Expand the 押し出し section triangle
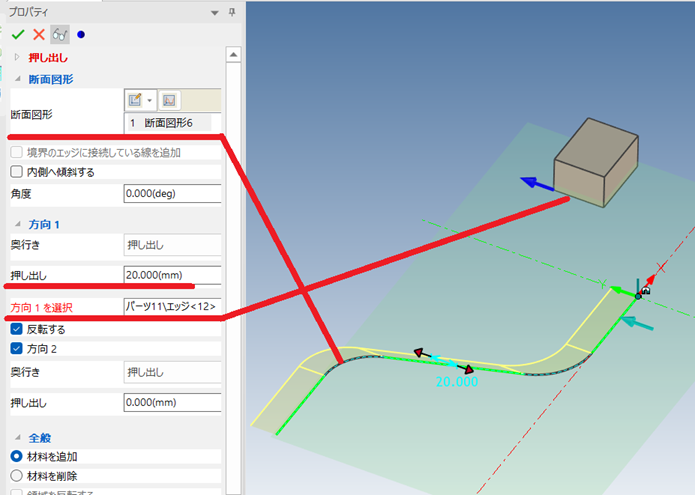Image resolution: width=695 pixels, height=495 pixels. point(17,58)
